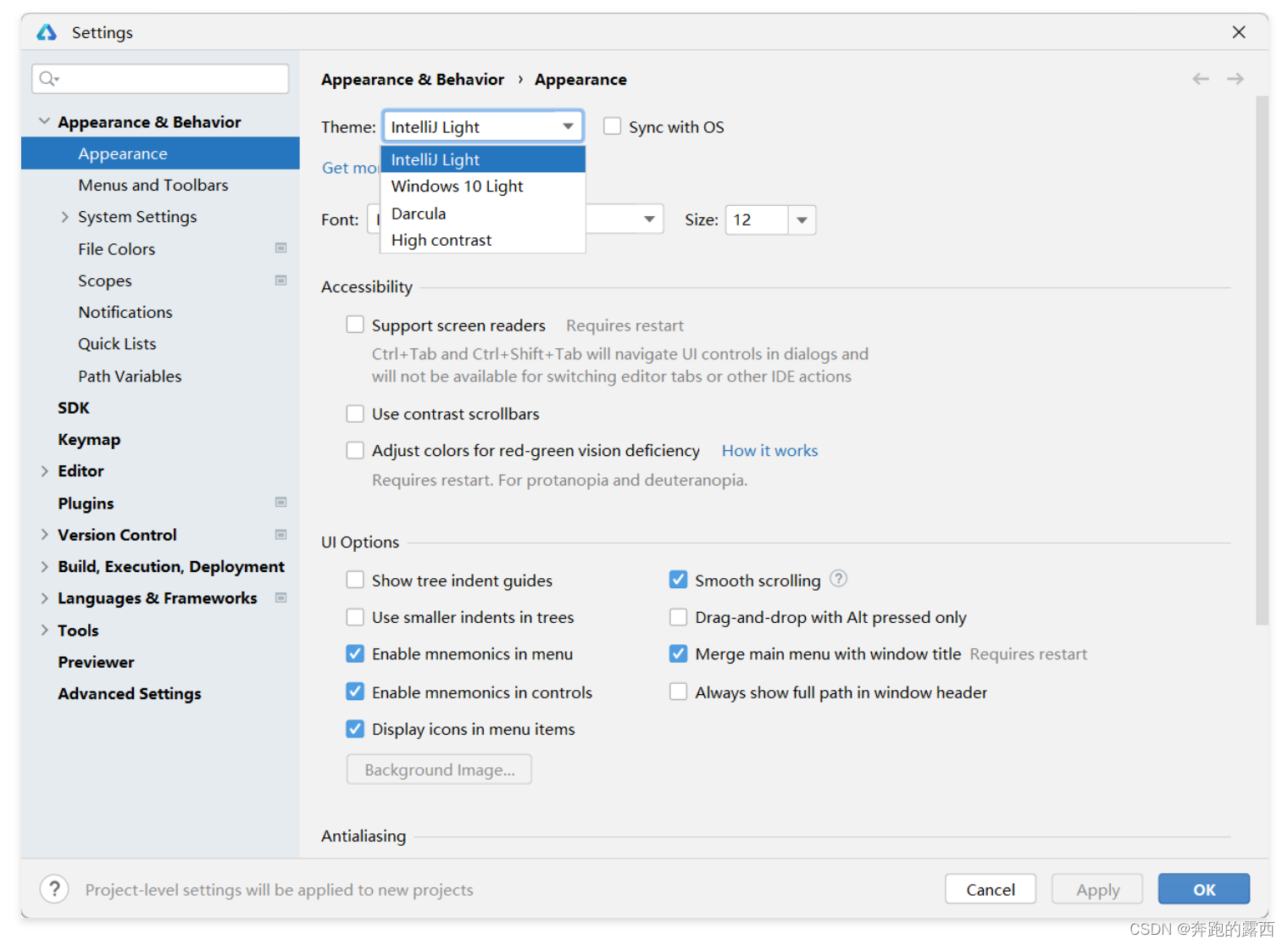1288x945 pixels.
Task: Close the Settings dialog
Action: coord(1239,32)
